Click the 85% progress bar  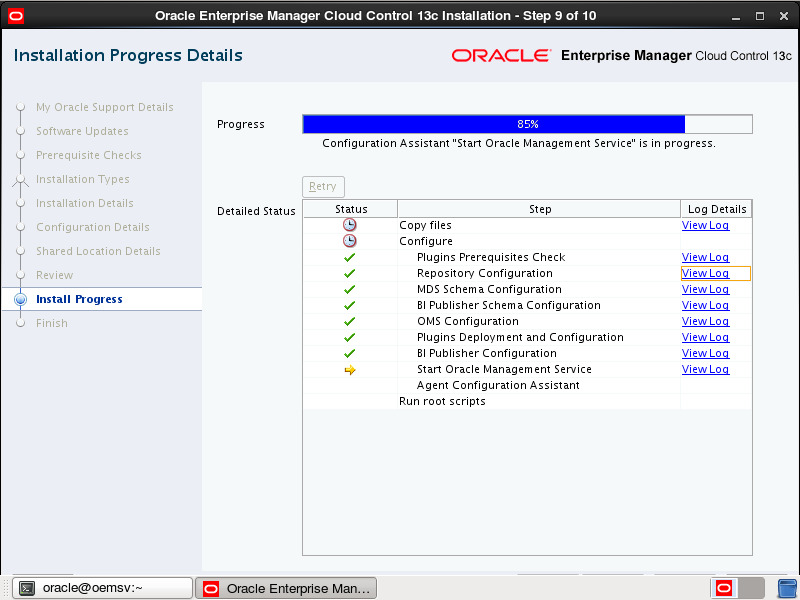tap(527, 124)
